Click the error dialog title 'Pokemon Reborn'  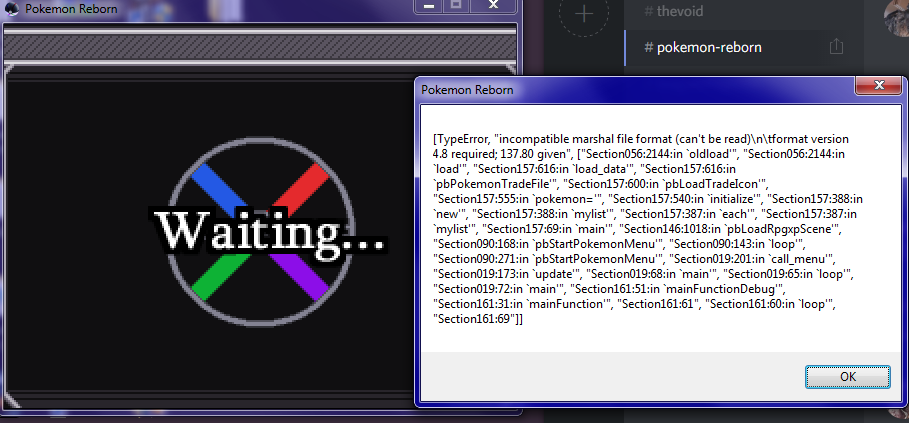point(467,90)
